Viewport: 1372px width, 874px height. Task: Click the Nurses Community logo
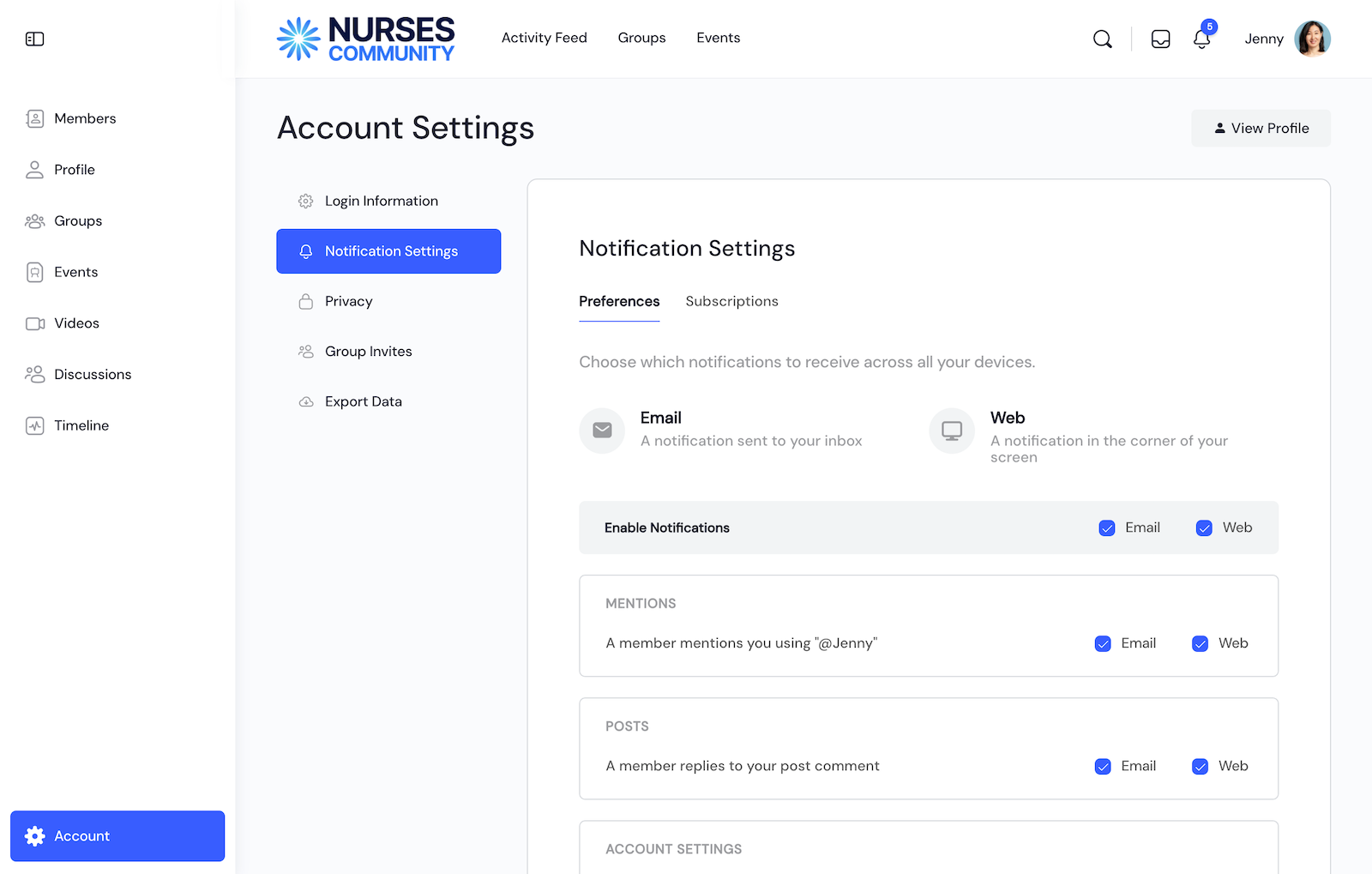coord(365,38)
